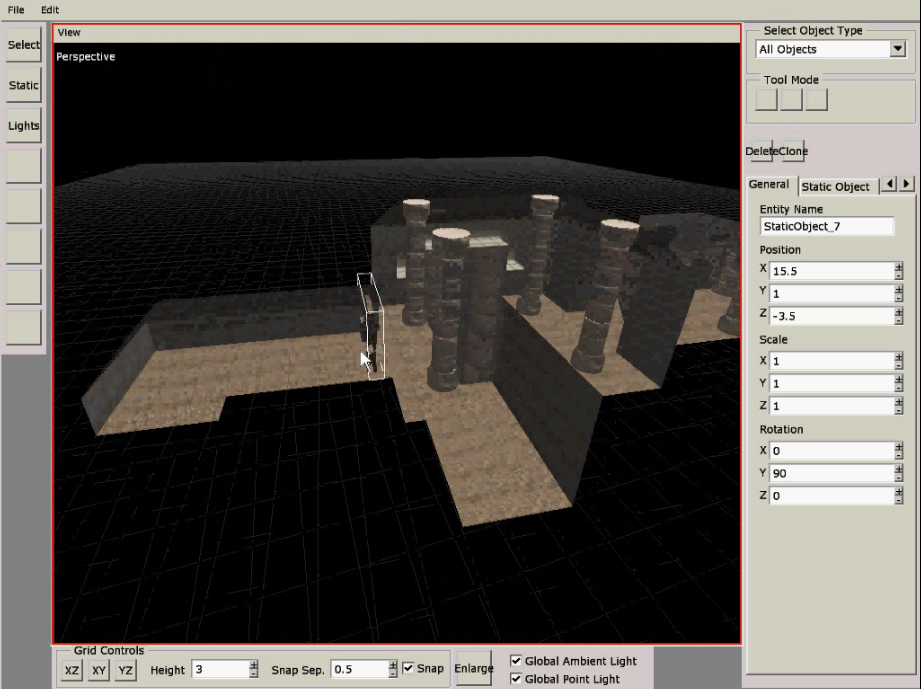Show next tab with right arrow
The width and height of the screenshot is (921, 689).
coord(906,184)
